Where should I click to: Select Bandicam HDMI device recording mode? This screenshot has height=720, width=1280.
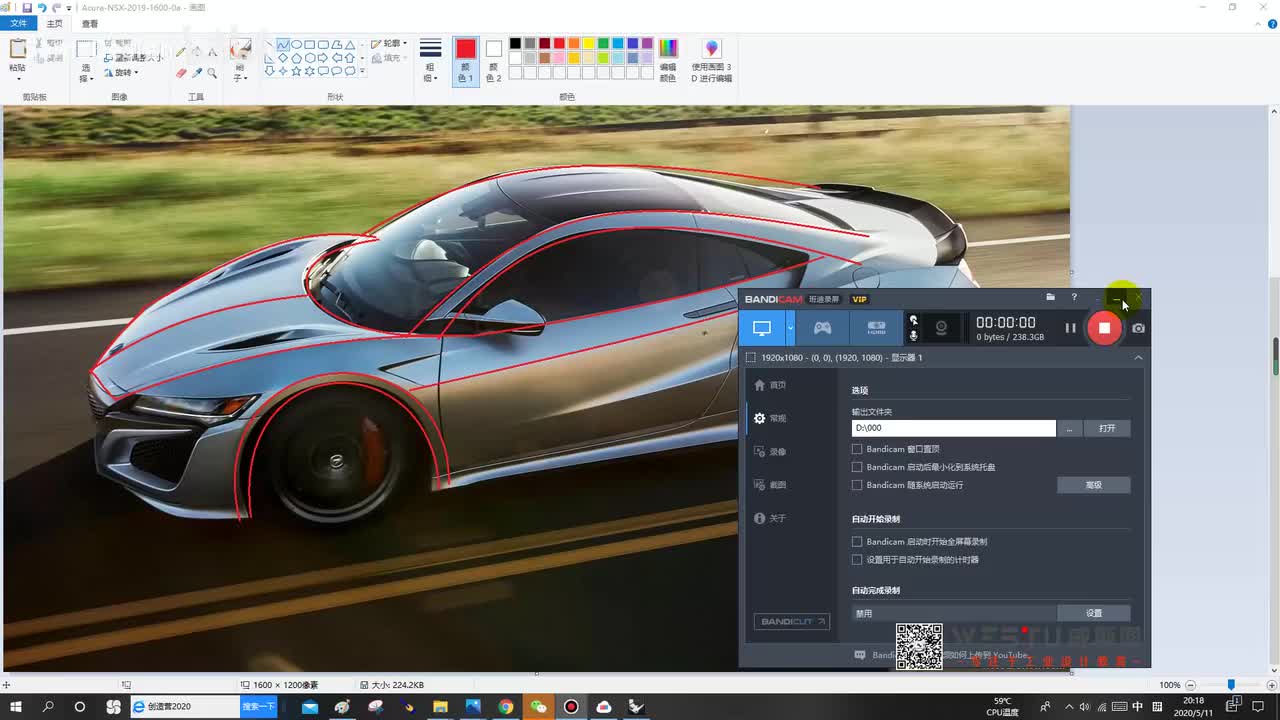point(876,328)
